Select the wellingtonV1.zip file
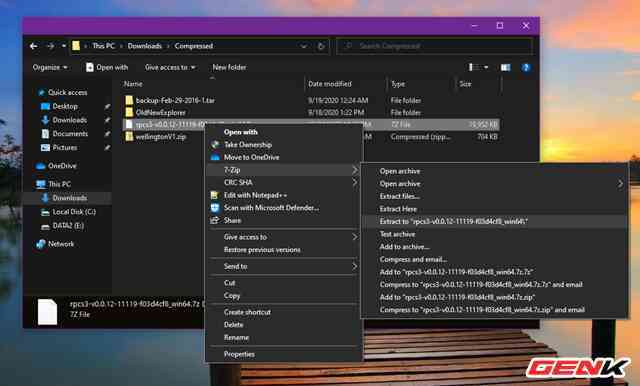 [x=161, y=137]
